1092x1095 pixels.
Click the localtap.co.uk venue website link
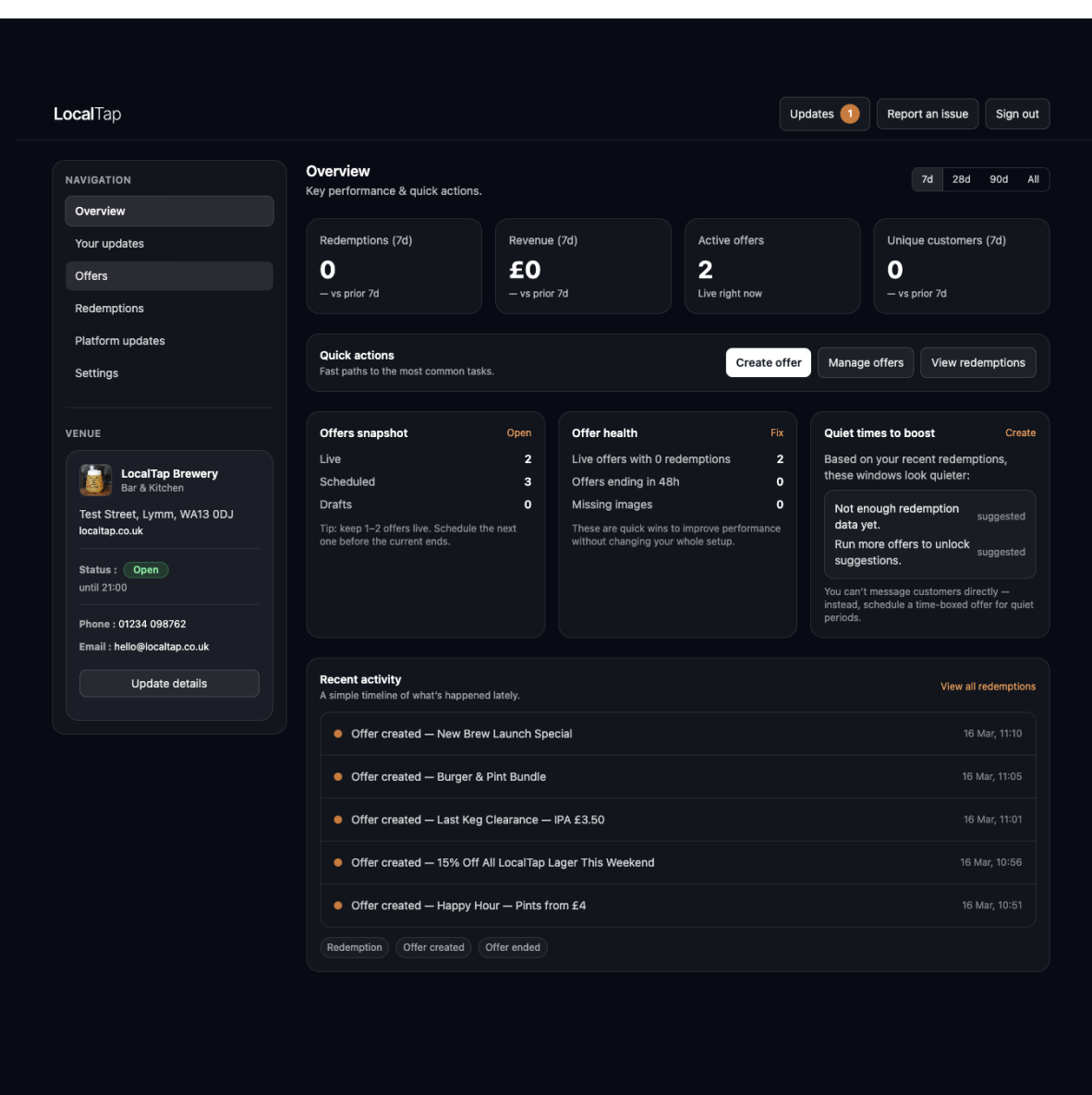click(x=111, y=530)
